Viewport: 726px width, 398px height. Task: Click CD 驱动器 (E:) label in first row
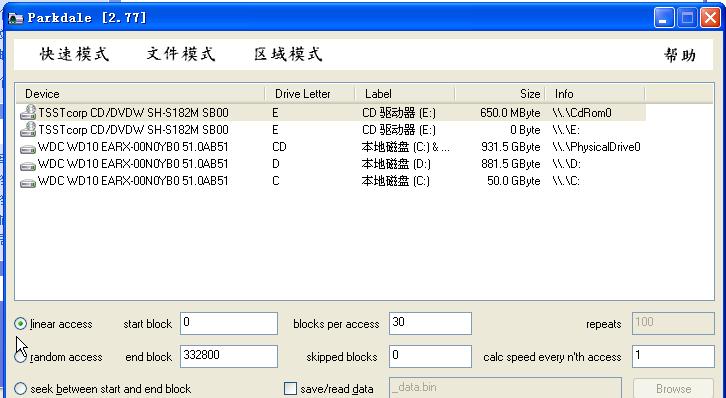[399, 112]
